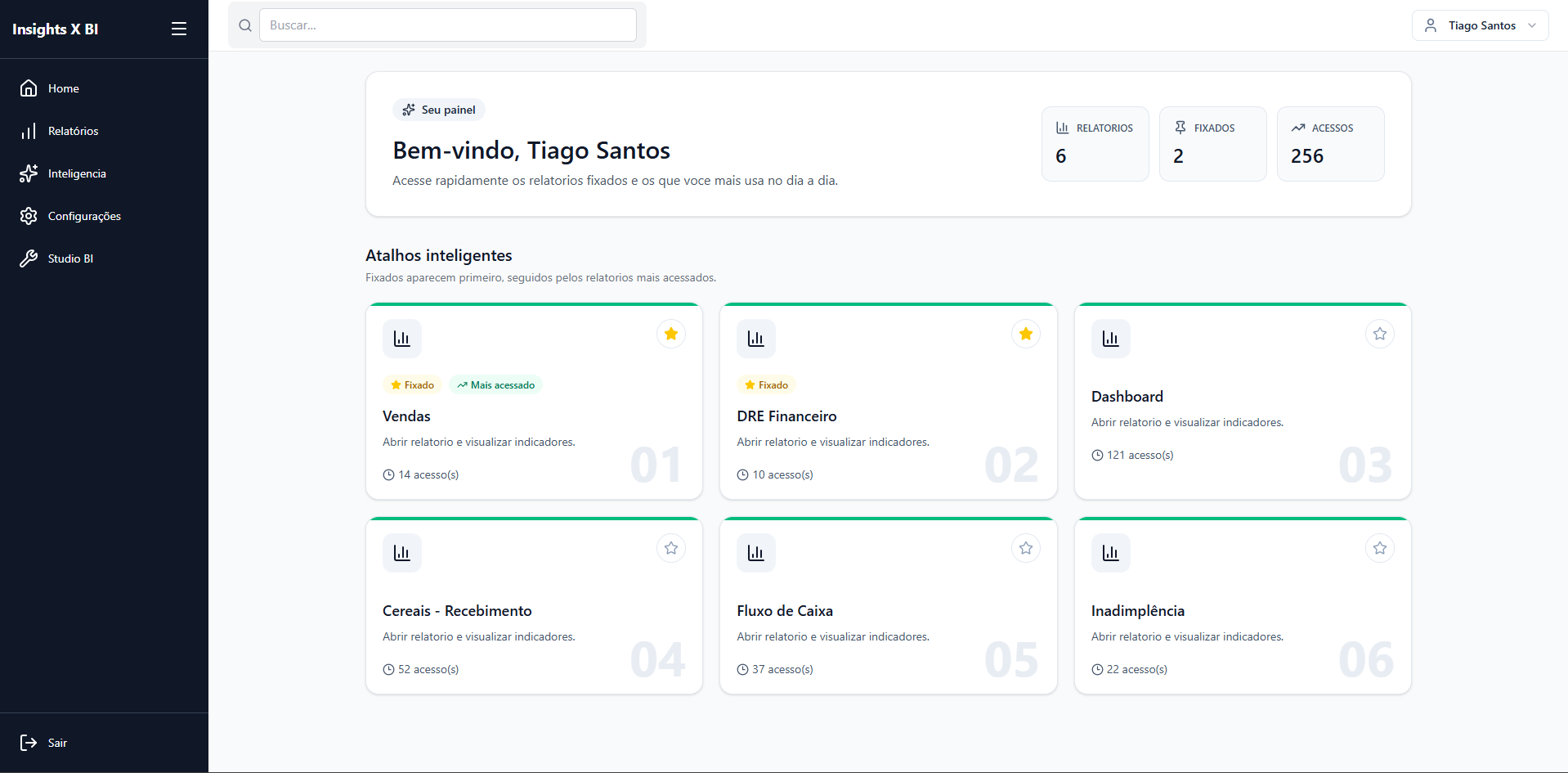1568x773 pixels.
Task: Click the Seu painel badge label
Action: point(448,110)
